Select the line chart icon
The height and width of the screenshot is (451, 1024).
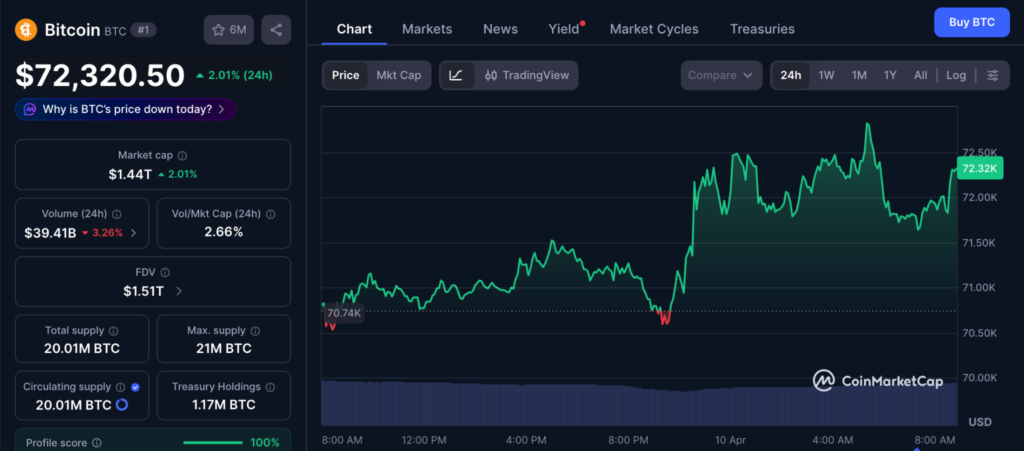(456, 75)
